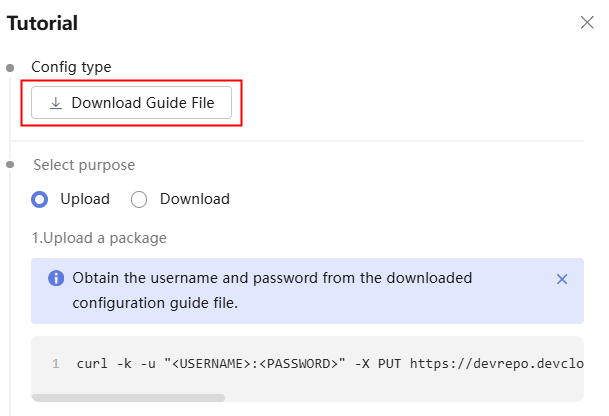Click the <USERNAME>:<PASSWORD> placeholder in the command
The height and width of the screenshot is (416, 609).
254,364
